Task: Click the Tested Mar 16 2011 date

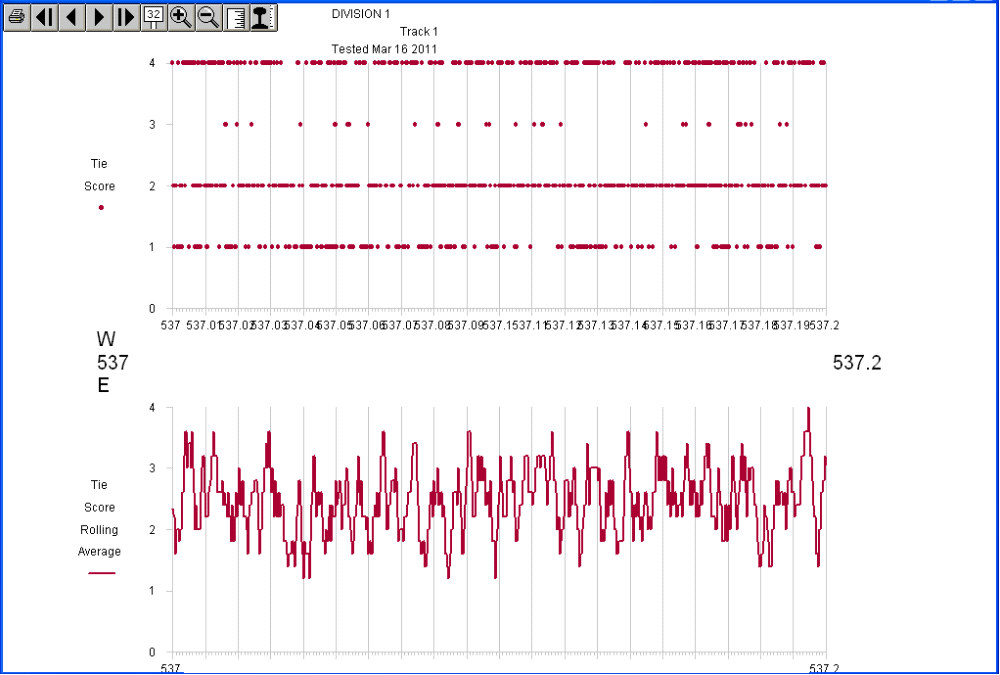Action: [384, 49]
